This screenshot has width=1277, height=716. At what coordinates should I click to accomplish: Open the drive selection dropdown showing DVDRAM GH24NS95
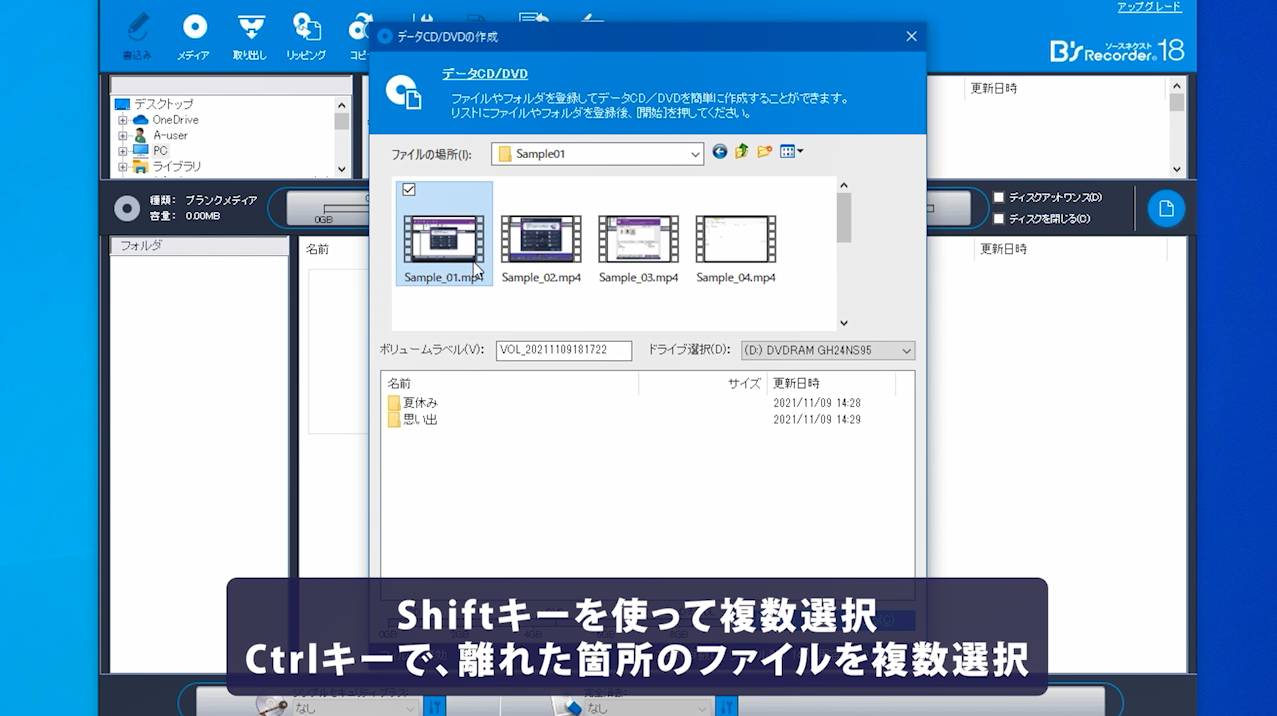click(905, 350)
